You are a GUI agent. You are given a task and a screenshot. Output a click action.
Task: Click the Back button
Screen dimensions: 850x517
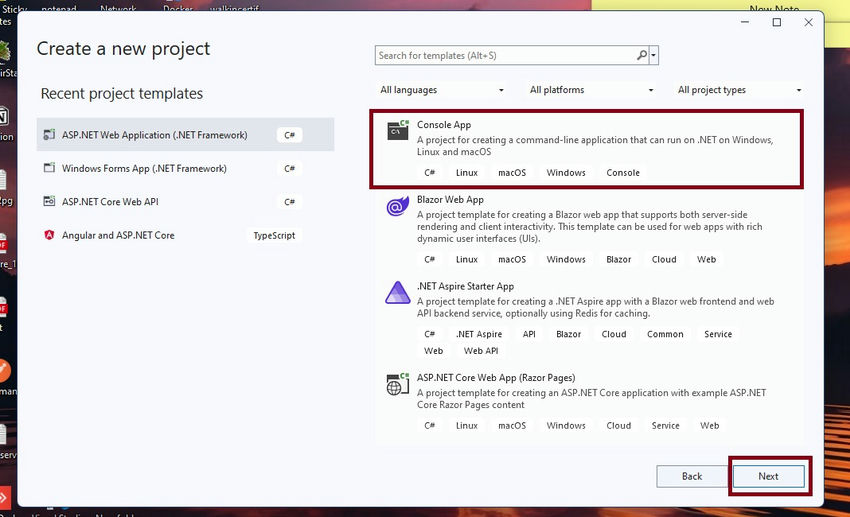pyautogui.click(x=692, y=476)
